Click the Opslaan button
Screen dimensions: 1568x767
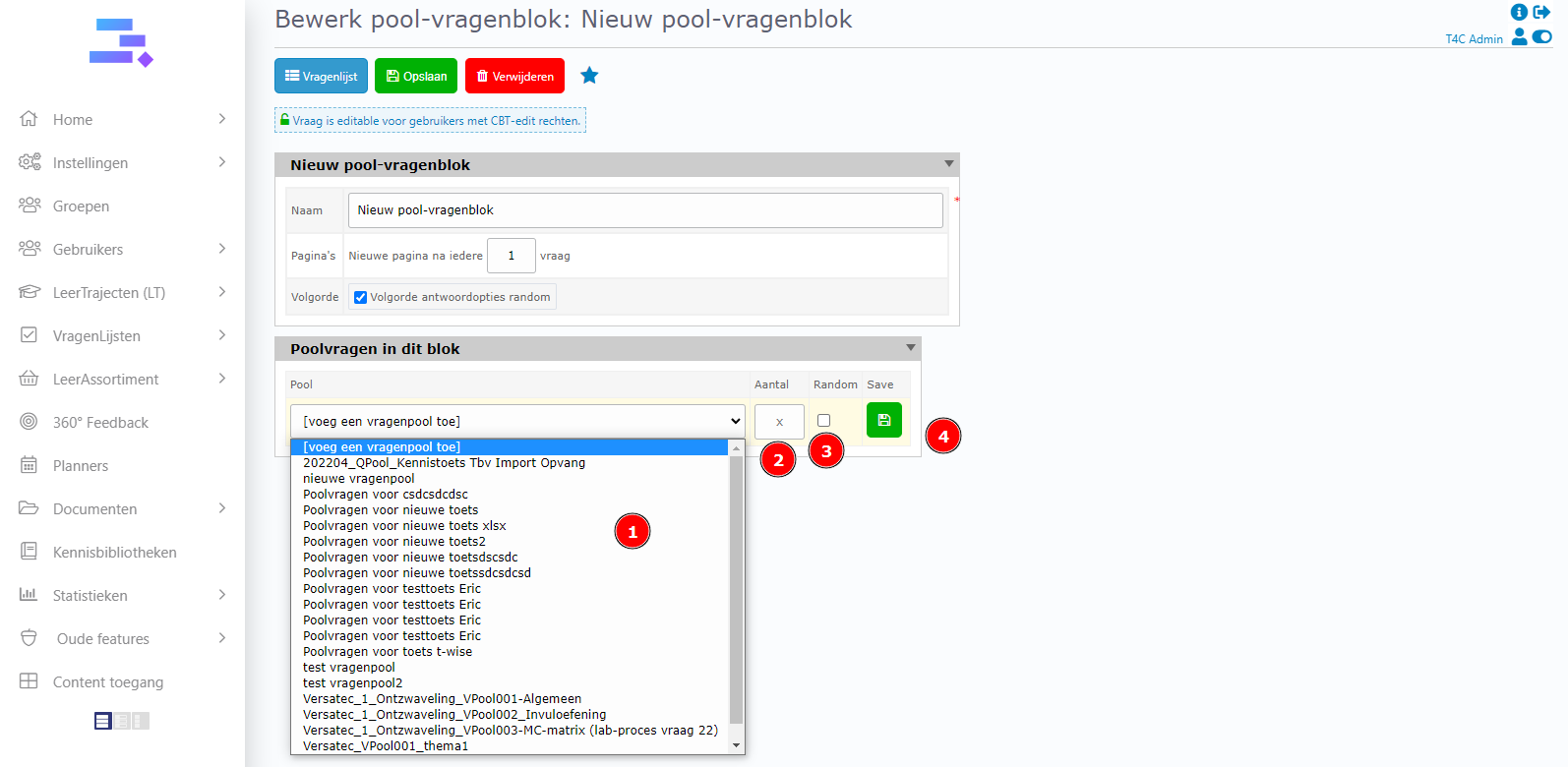pyautogui.click(x=415, y=76)
